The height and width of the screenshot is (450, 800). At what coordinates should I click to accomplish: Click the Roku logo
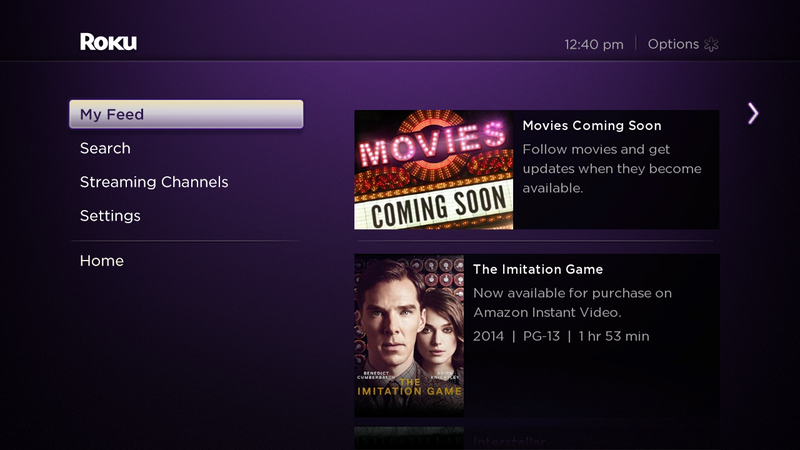pos(108,42)
